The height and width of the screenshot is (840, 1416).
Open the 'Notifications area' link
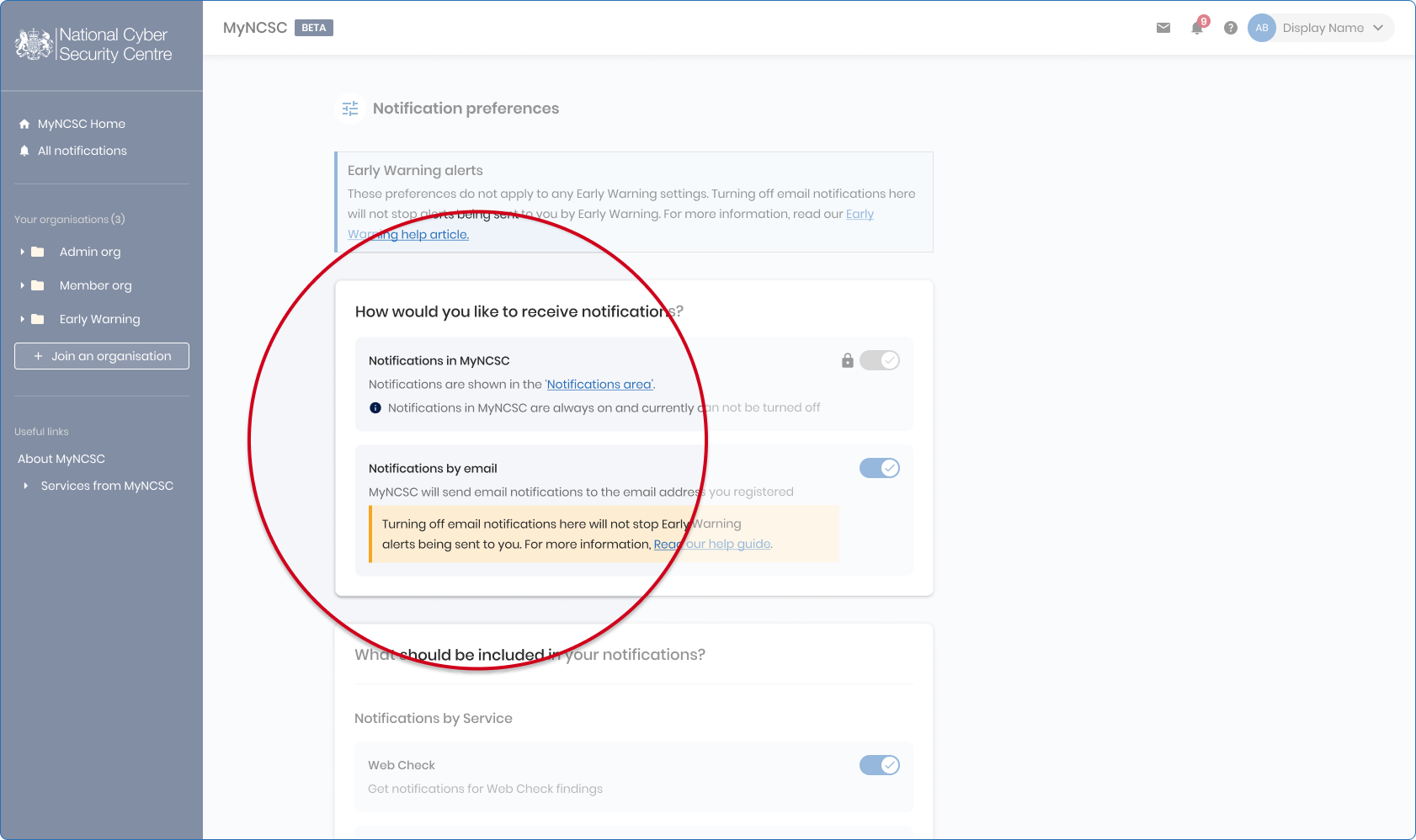click(x=600, y=385)
